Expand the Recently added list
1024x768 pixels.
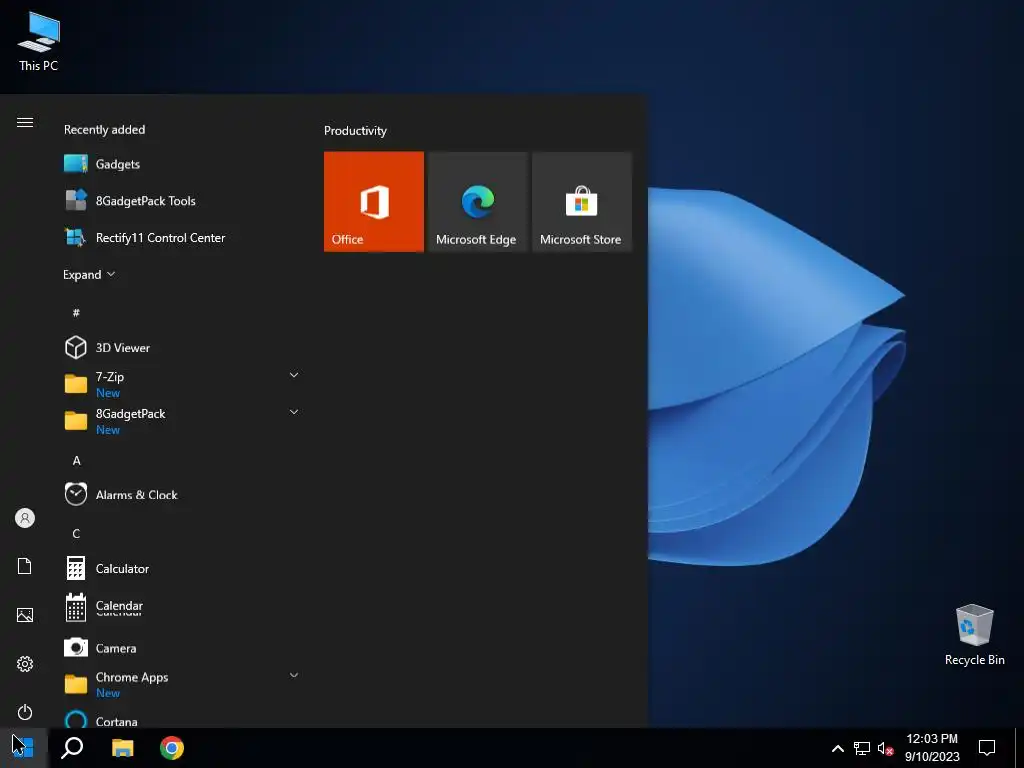coord(89,274)
